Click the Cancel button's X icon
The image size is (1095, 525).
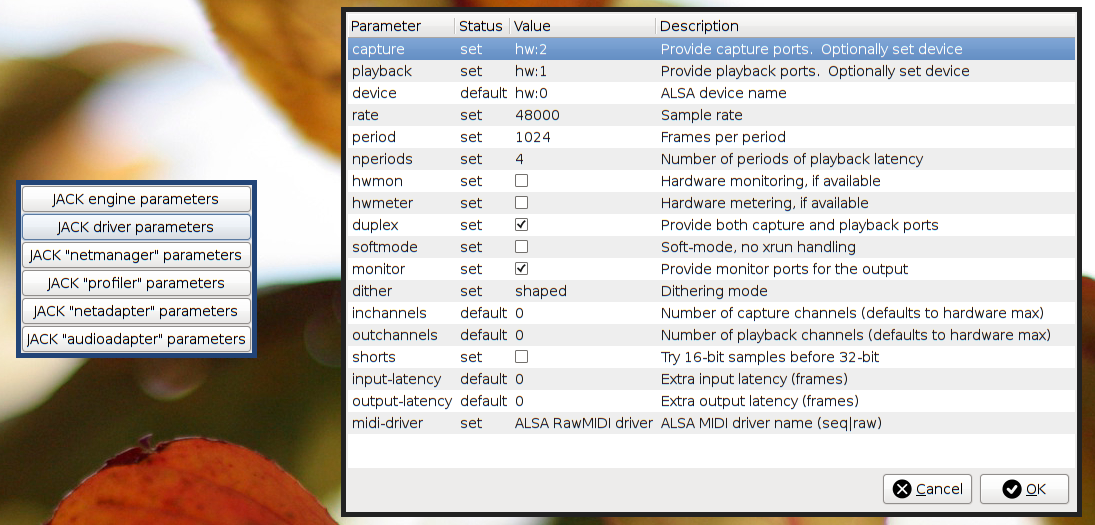coord(902,489)
